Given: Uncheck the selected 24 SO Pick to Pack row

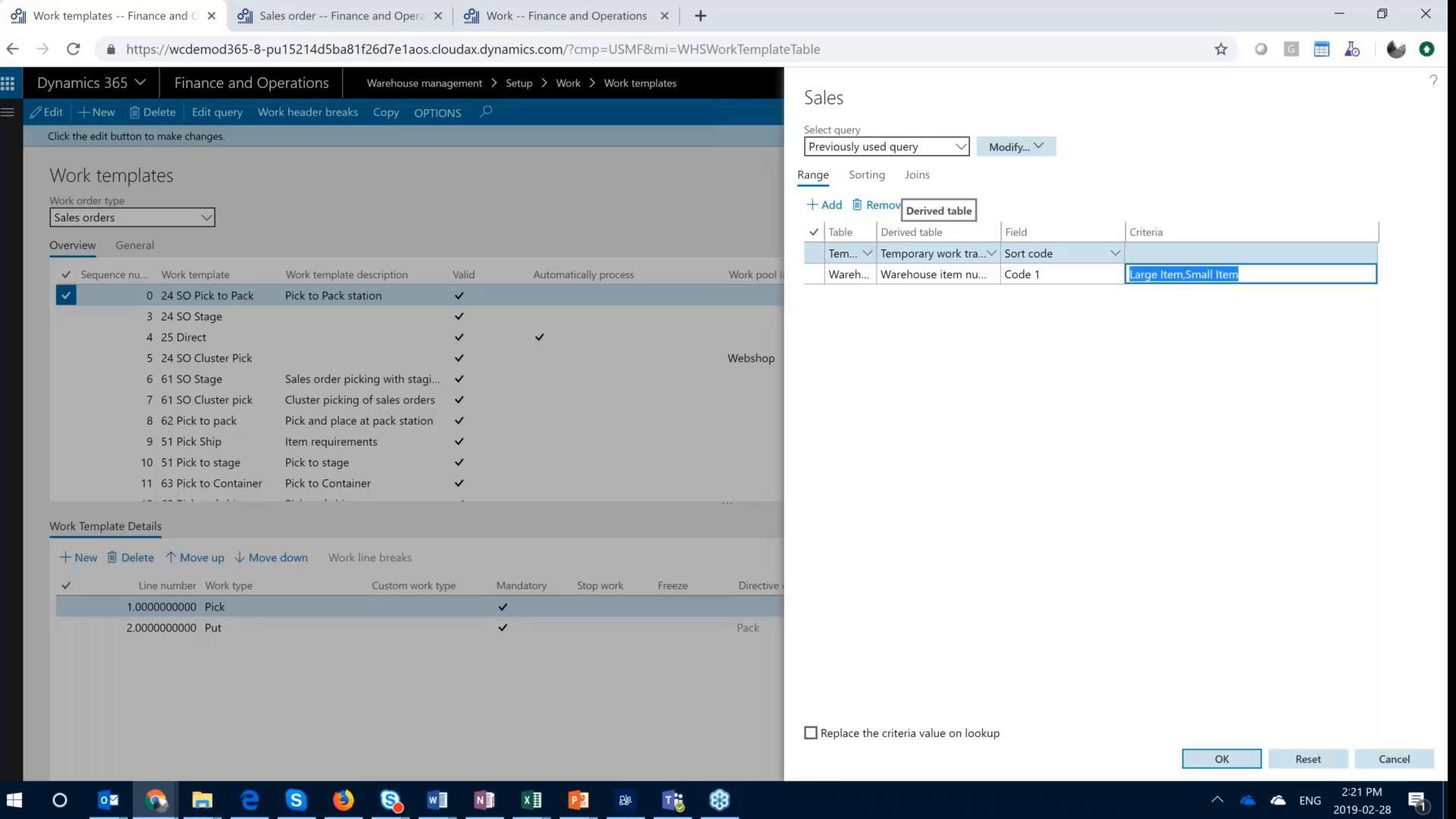Looking at the screenshot, I should click(66, 296).
